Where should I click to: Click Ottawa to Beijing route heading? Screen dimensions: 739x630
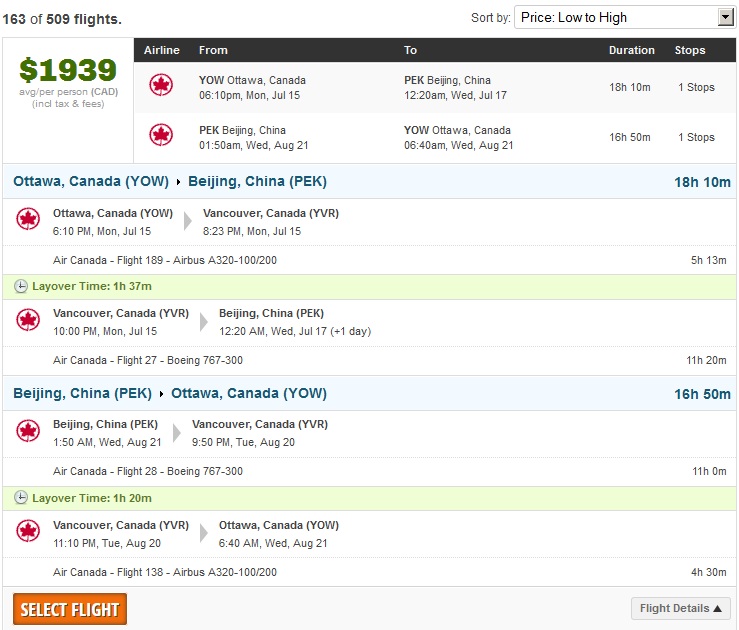pyautogui.click(x=170, y=181)
